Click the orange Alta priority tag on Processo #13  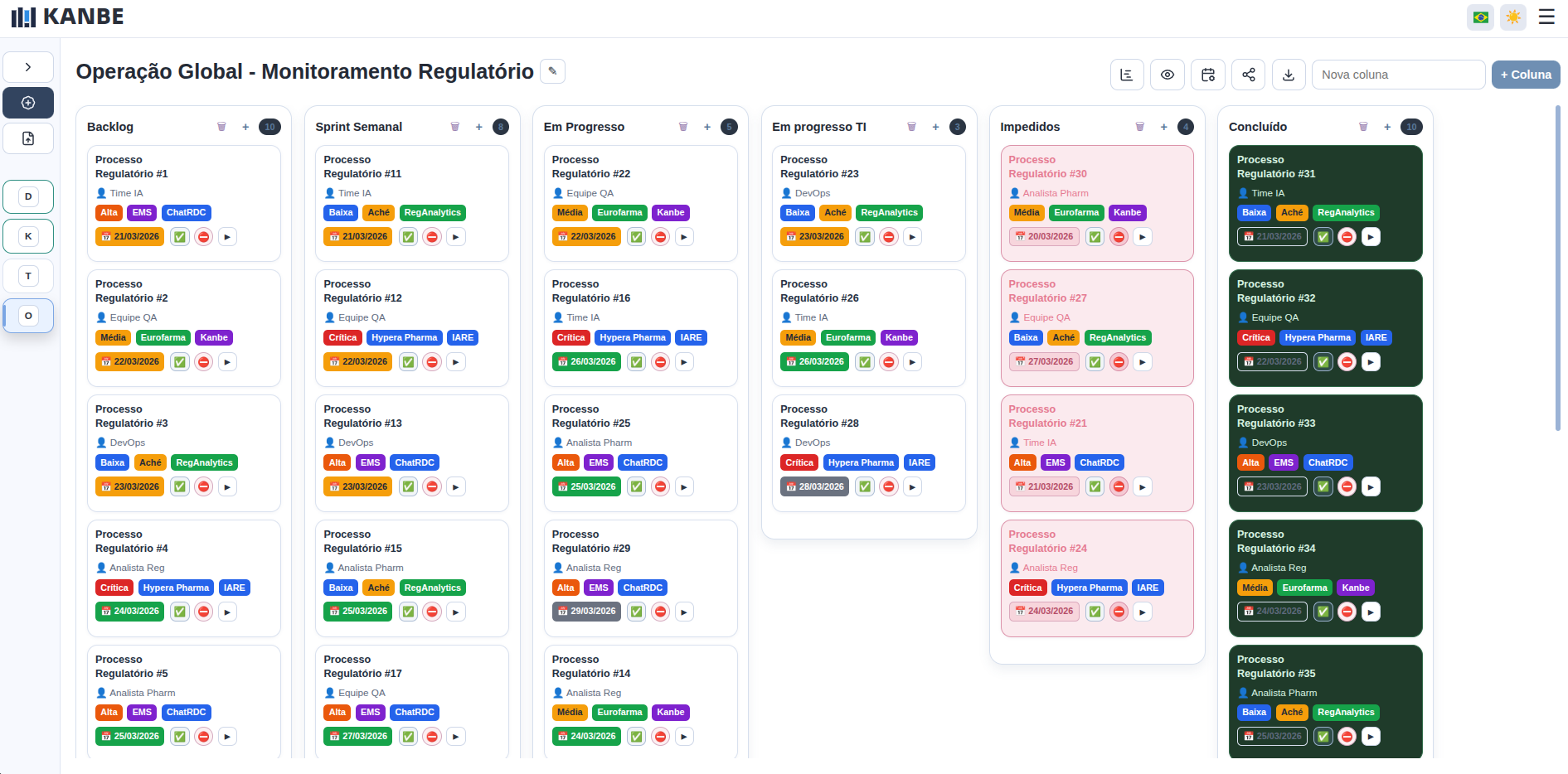click(337, 462)
